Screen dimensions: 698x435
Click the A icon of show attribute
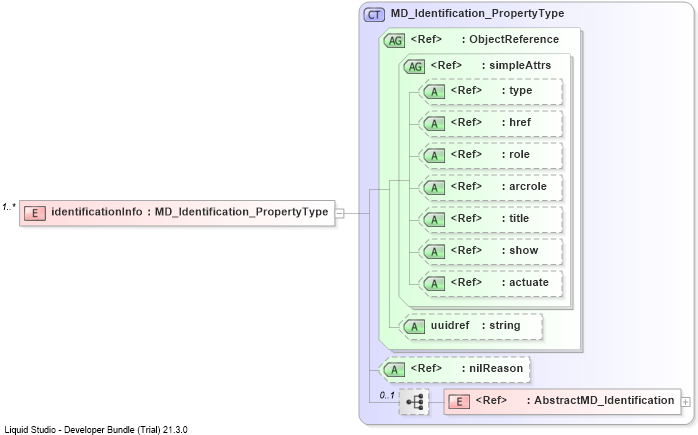[434, 252]
